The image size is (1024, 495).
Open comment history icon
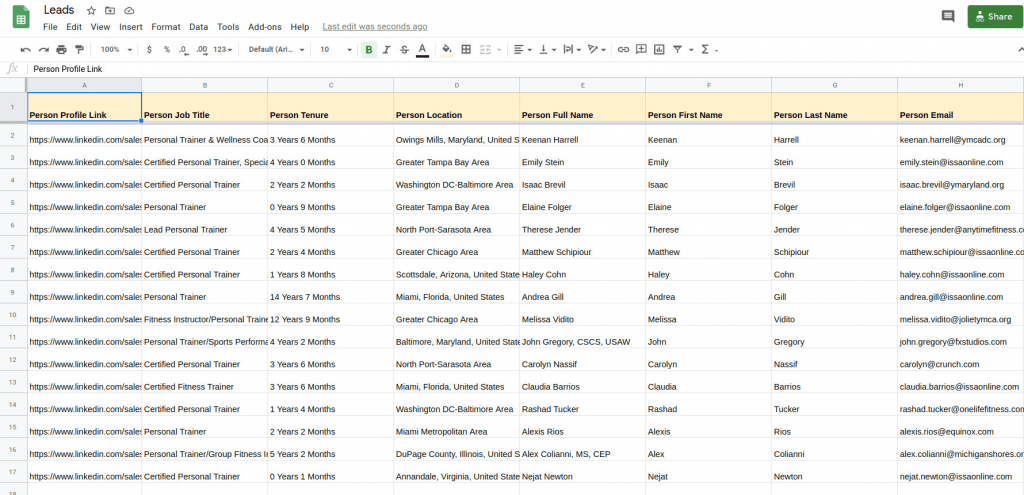948,16
